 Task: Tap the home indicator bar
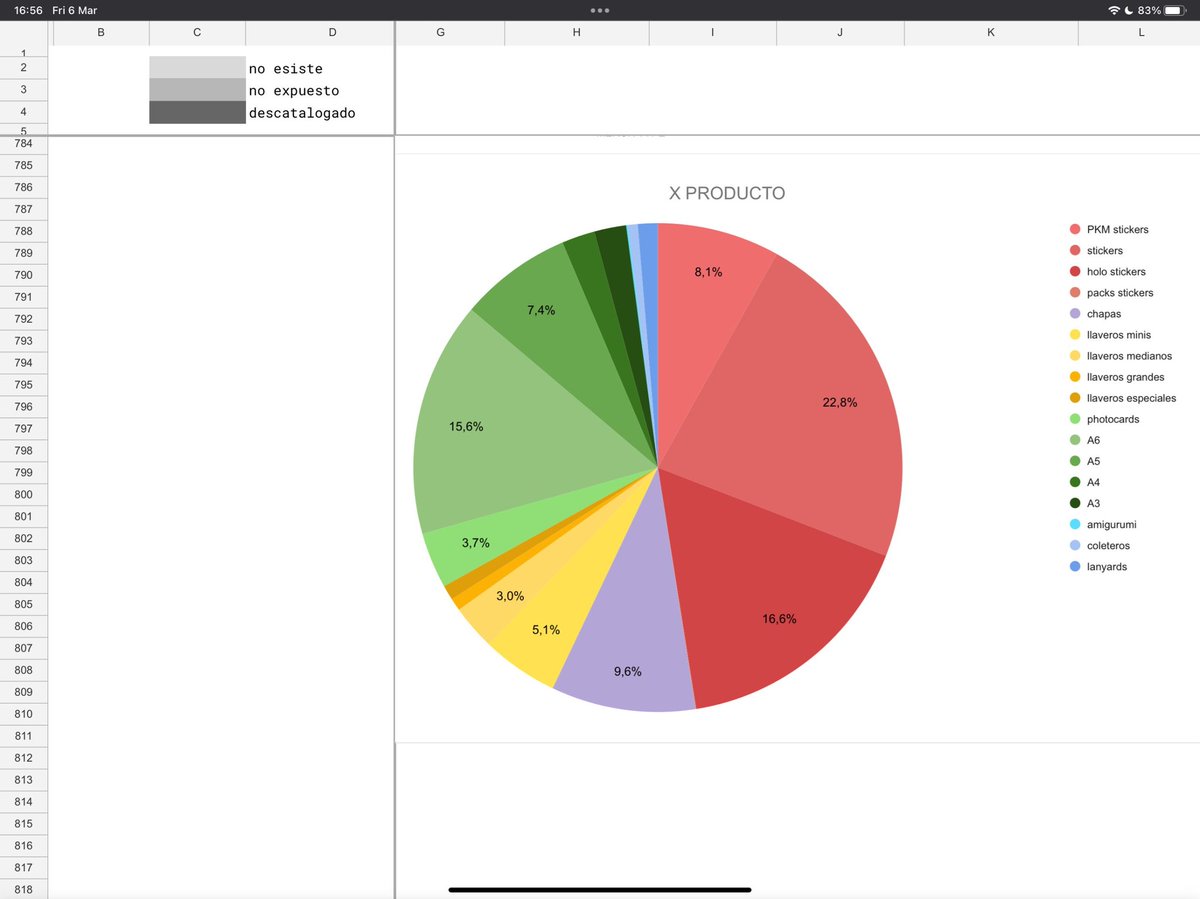click(x=600, y=889)
